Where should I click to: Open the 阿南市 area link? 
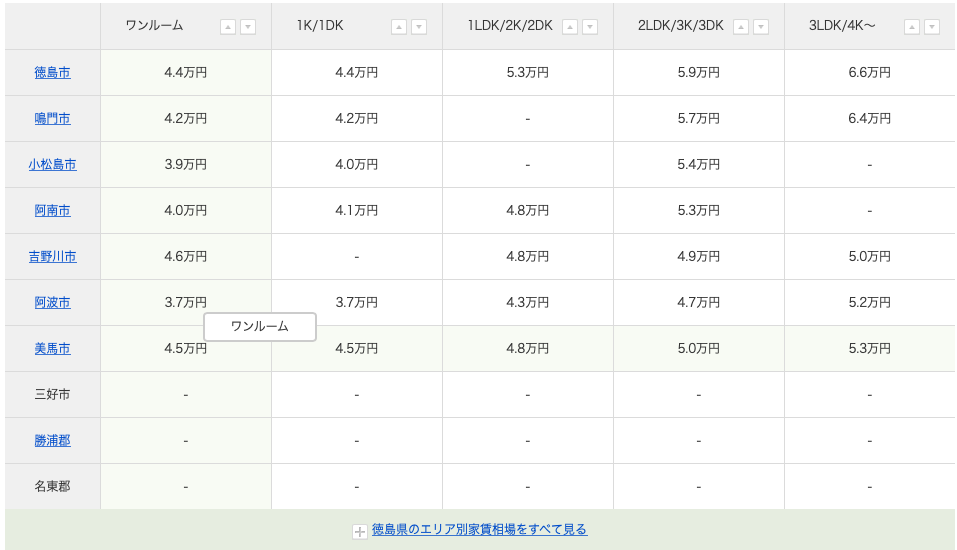tap(52, 211)
